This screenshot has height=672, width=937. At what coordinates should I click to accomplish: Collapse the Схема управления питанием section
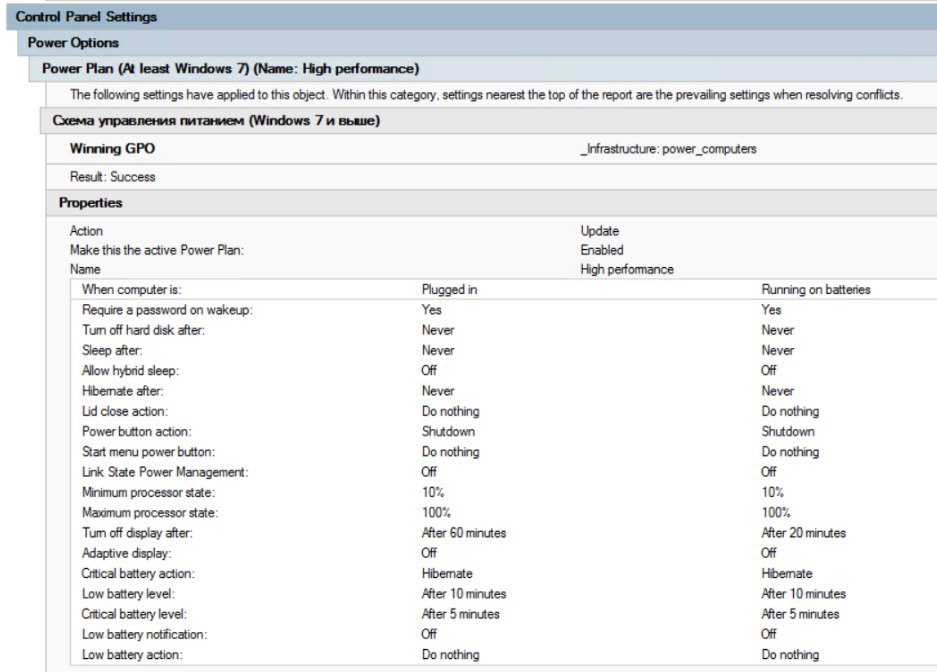(x=488, y=121)
